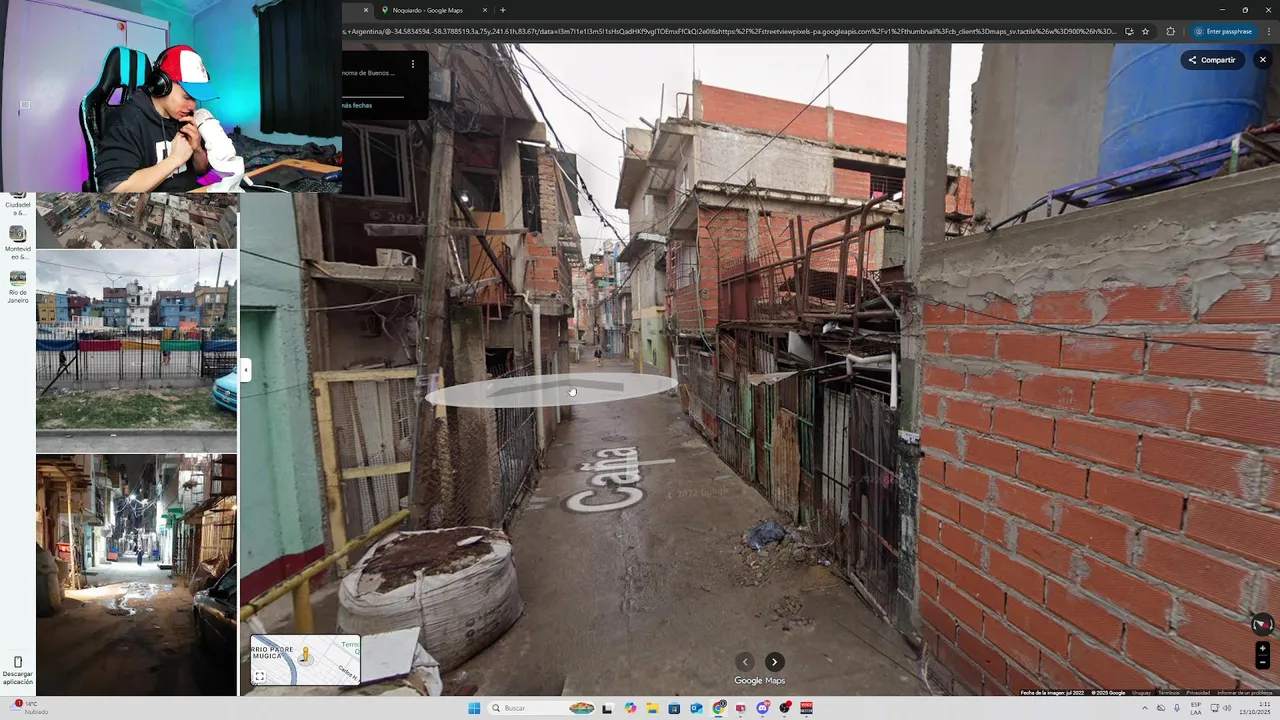Share this Street View via Compartir
Viewport: 1280px width, 720px height.
[1211, 60]
